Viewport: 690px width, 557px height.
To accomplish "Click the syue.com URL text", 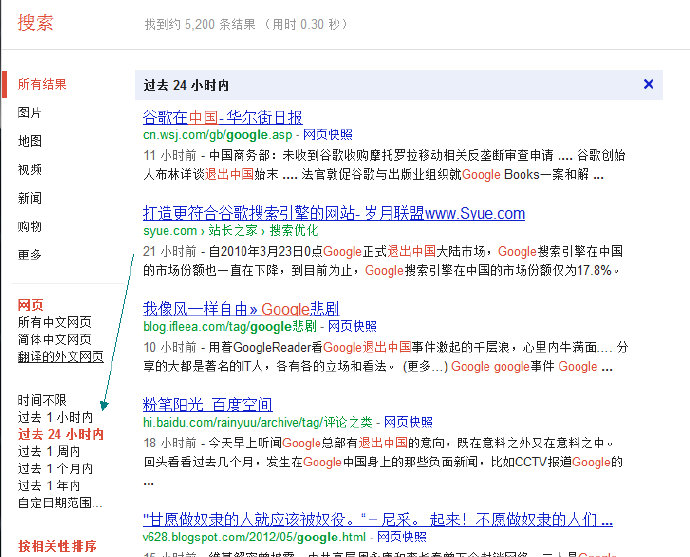I will pos(170,231).
